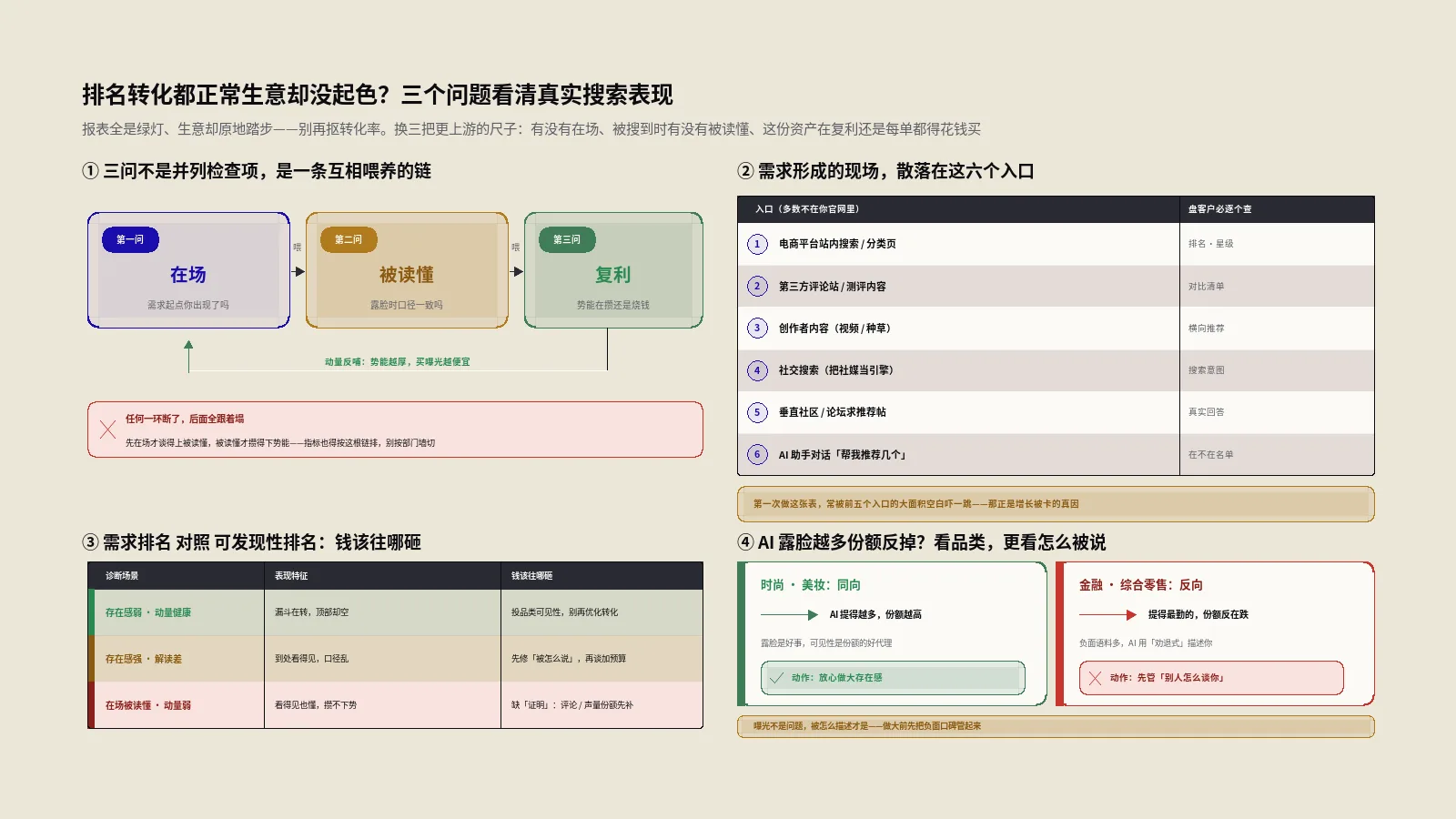This screenshot has width=1456, height=819.
Task: Click the 创作者内容（视频 / 种草） row text
Action: [x=837, y=328]
